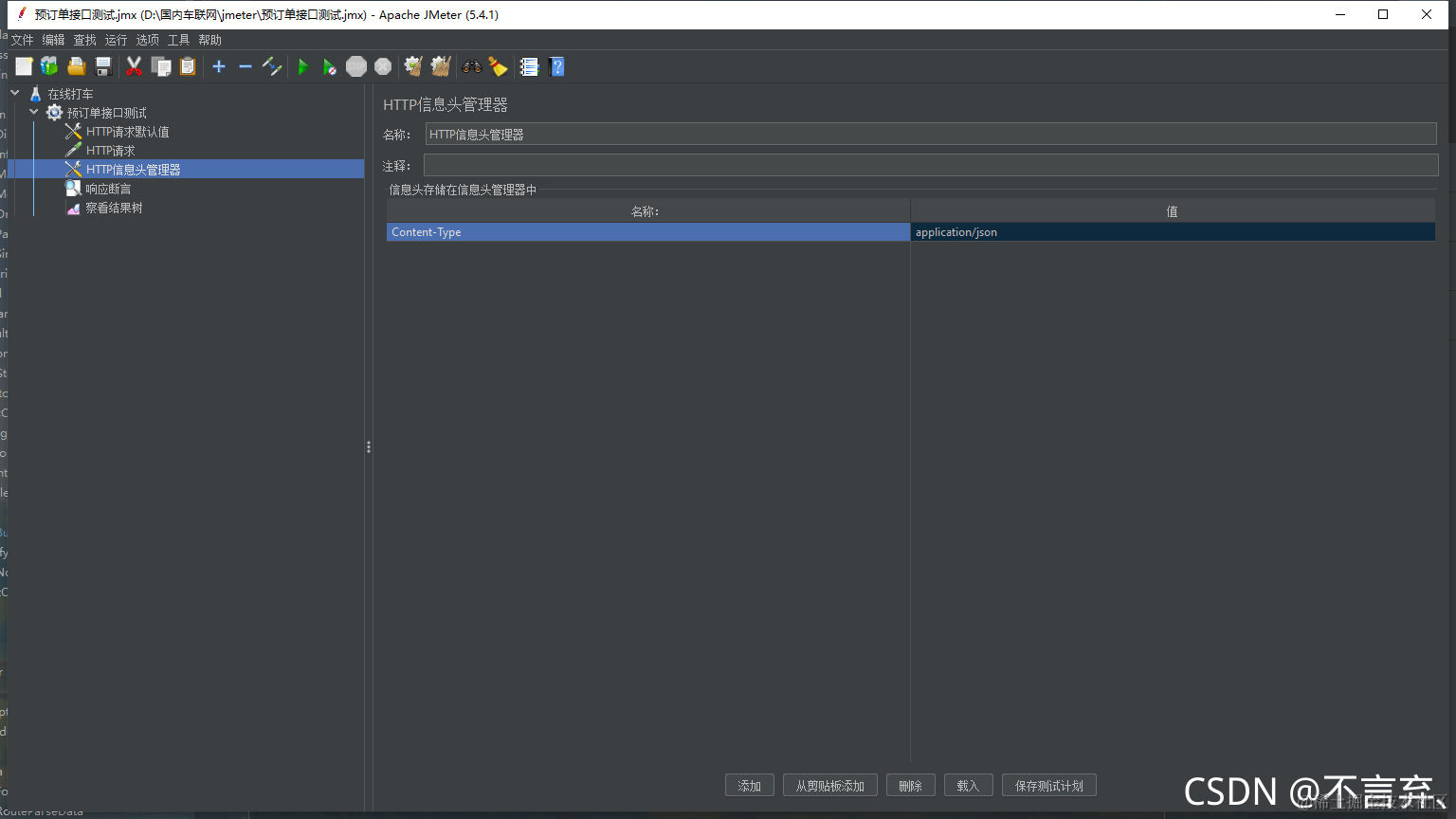
Task: Collapse the 在线打车 test plan node
Action: click(15, 93)
